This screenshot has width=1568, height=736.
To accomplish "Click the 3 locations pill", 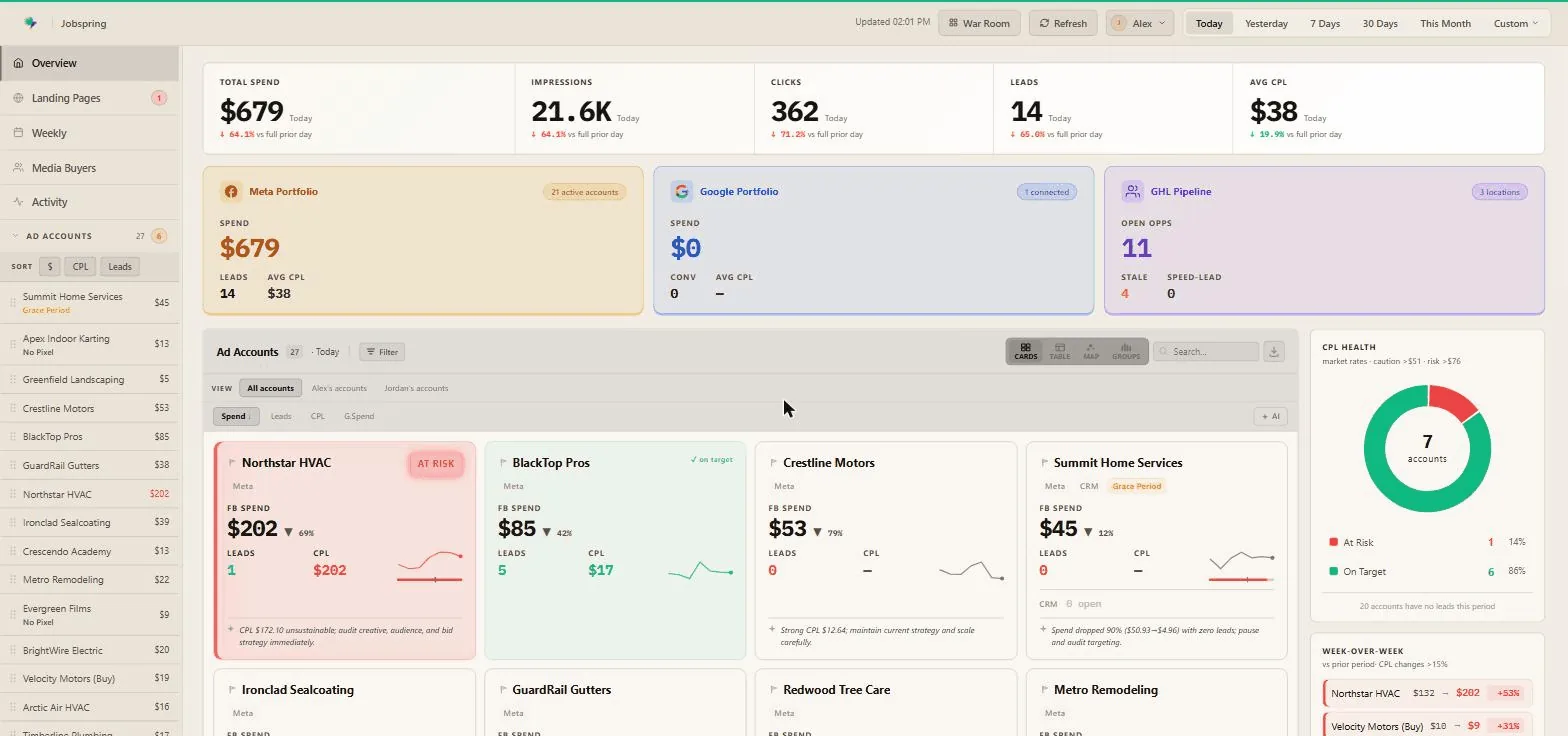I will (1500, 192).
